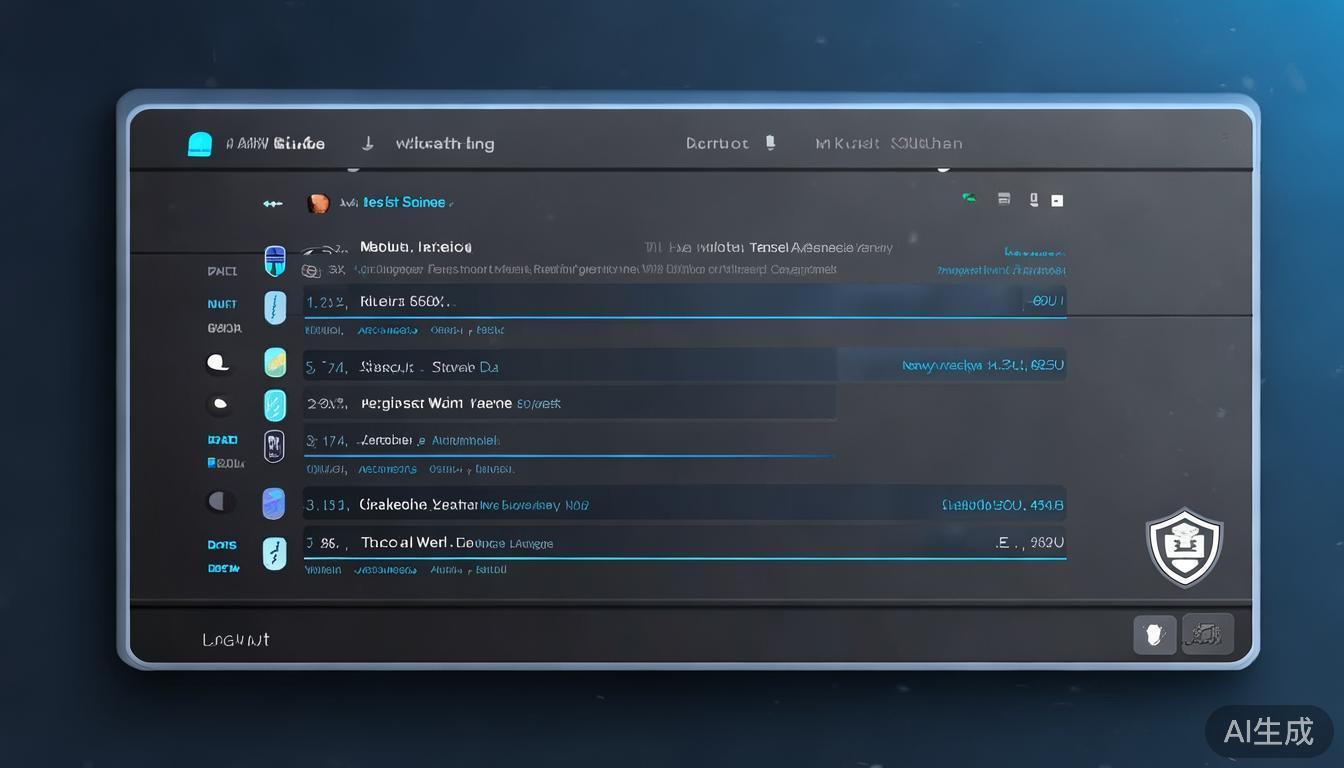The width and height of the screenshot is (1344, 768).
Task: Select the 'wiluath ling' header tab
Action: [x=444, y=143]
